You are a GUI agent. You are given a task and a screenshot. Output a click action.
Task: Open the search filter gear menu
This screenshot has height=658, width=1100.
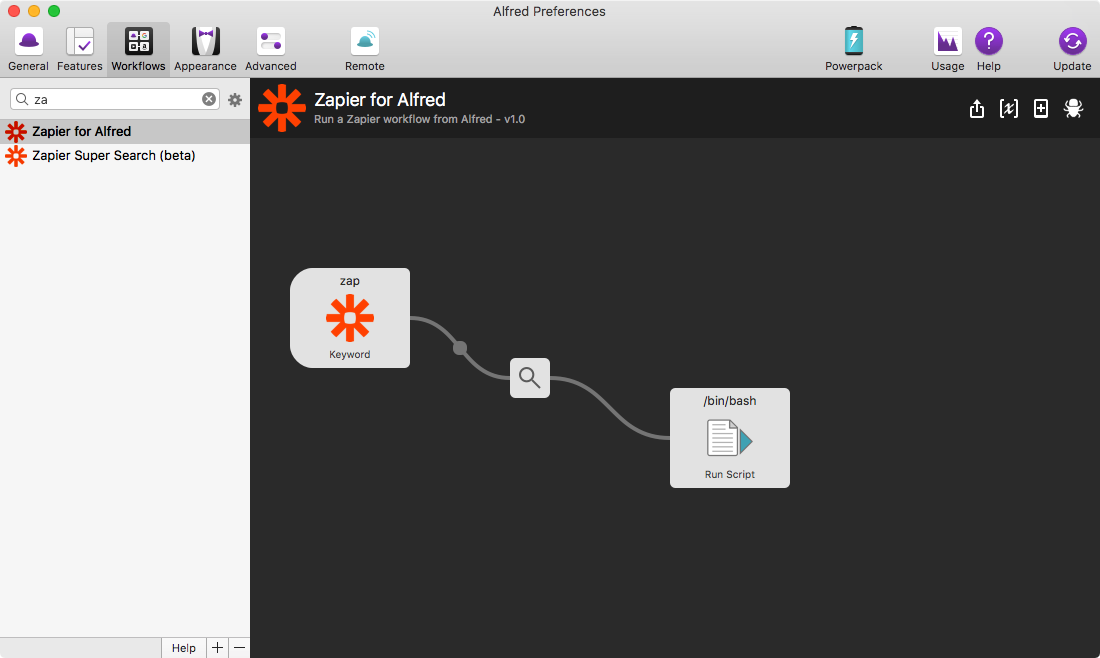(x=234, y=100)
